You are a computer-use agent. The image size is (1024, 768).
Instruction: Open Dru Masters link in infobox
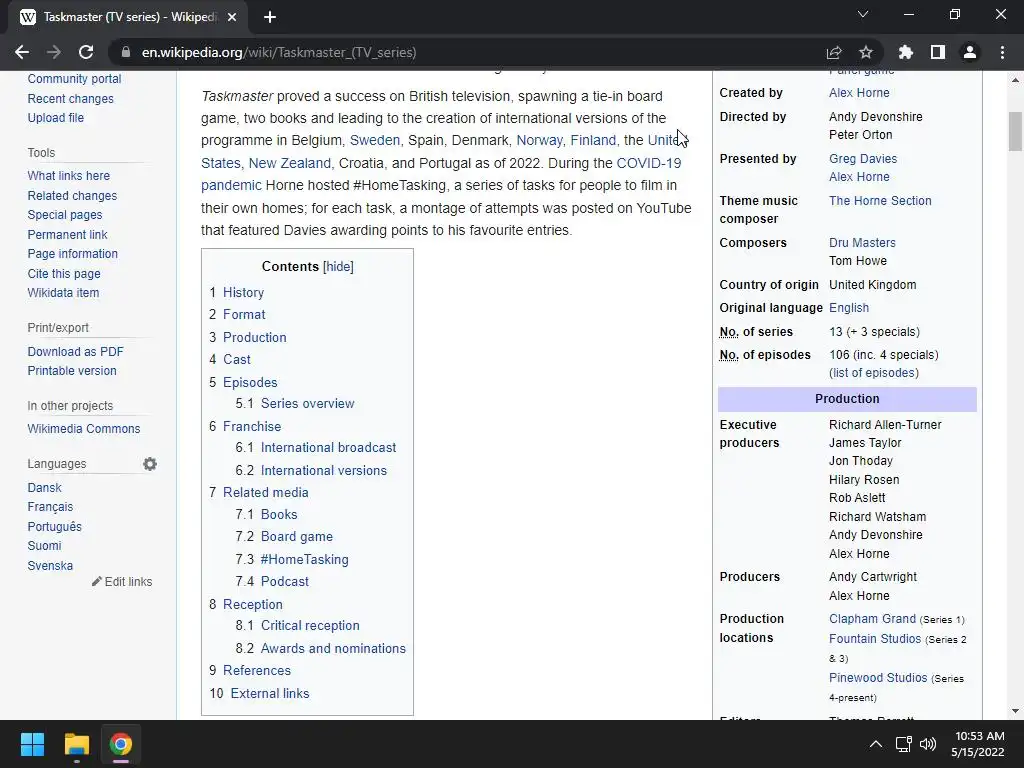click(862, 243)
